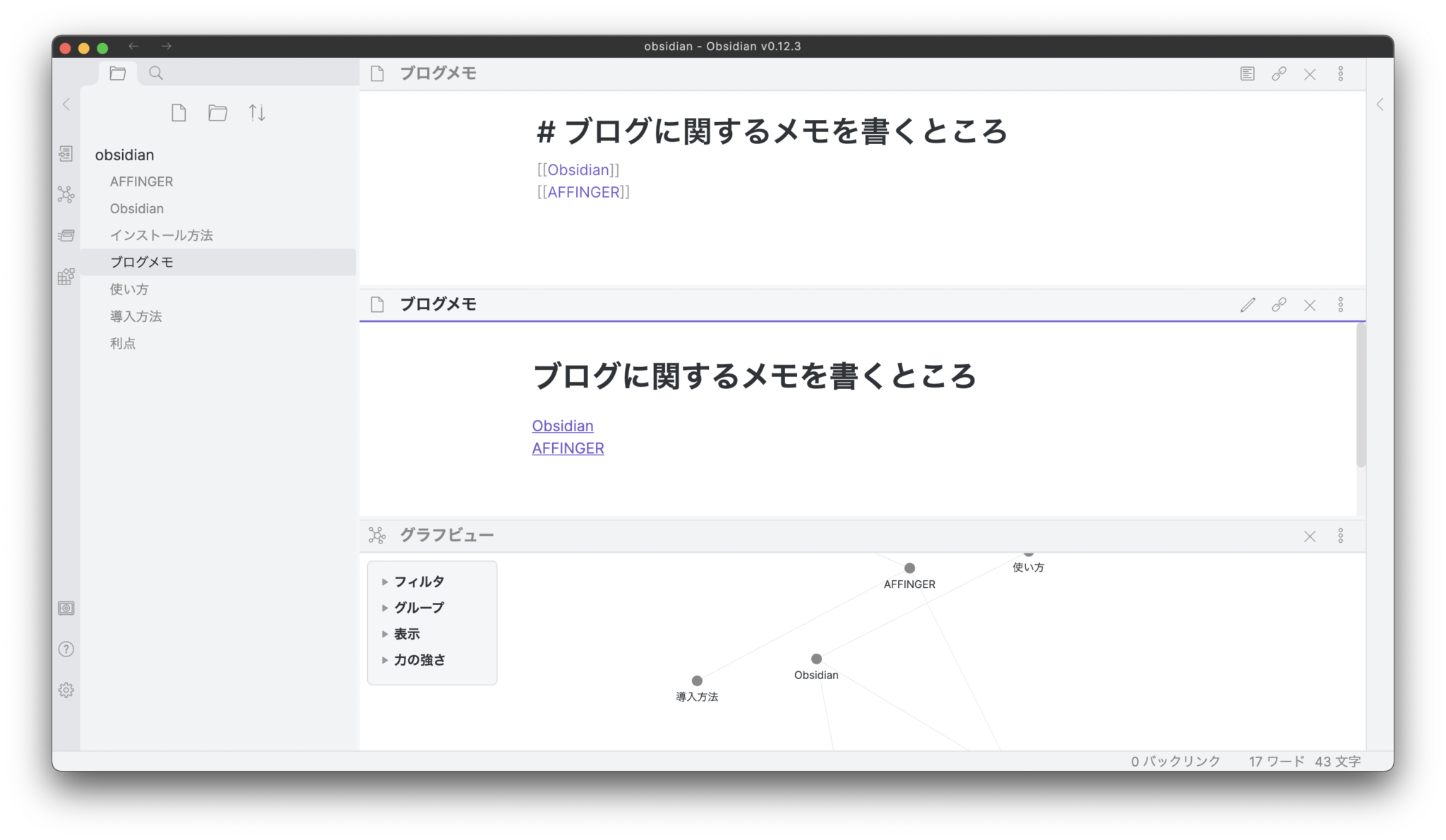Change the file sort order
Image resolution: width=1446 pixels, height=840 pixels.
tap(257, 113)
